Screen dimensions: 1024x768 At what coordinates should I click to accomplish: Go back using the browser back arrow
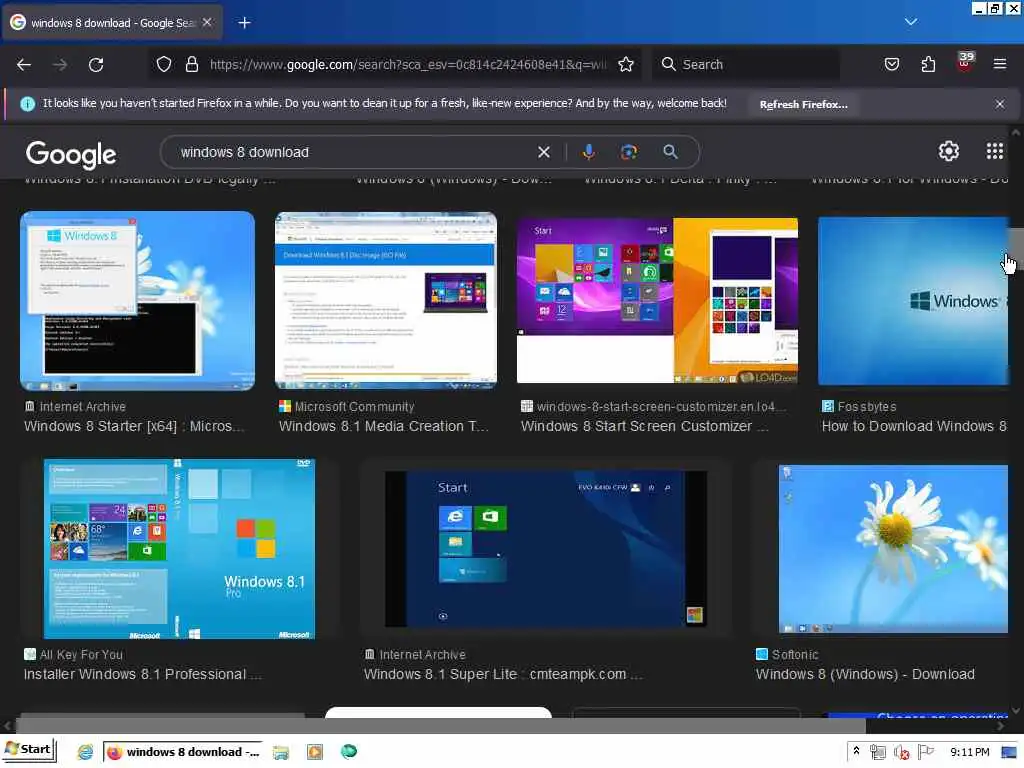click(x=24, y=65)
